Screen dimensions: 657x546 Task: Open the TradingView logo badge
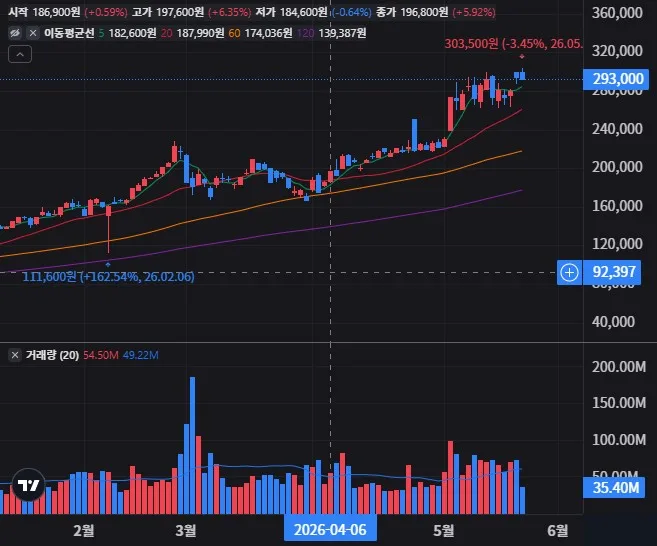click(28, 485)
